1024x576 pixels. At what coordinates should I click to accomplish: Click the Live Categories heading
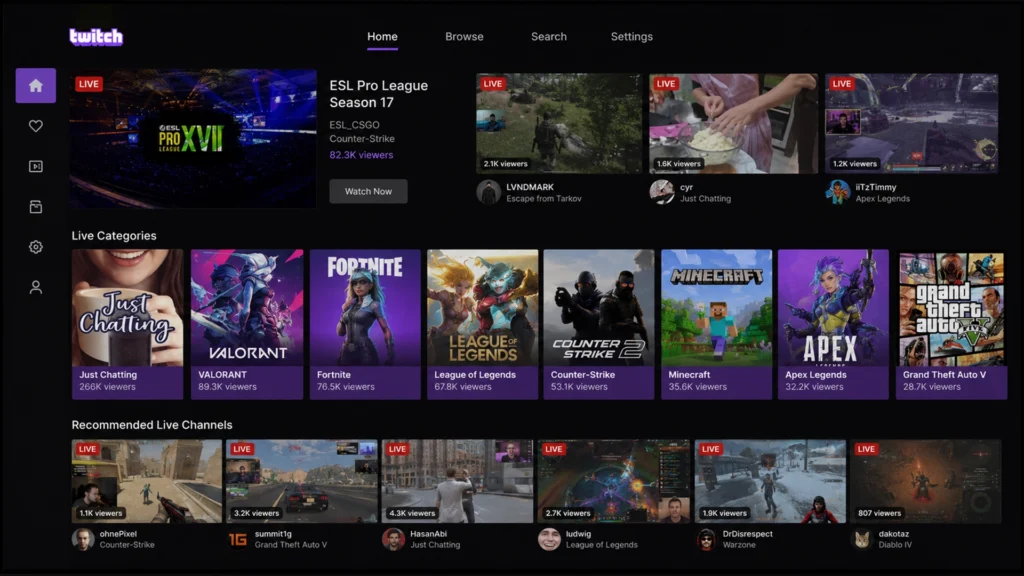click(114, 236)
